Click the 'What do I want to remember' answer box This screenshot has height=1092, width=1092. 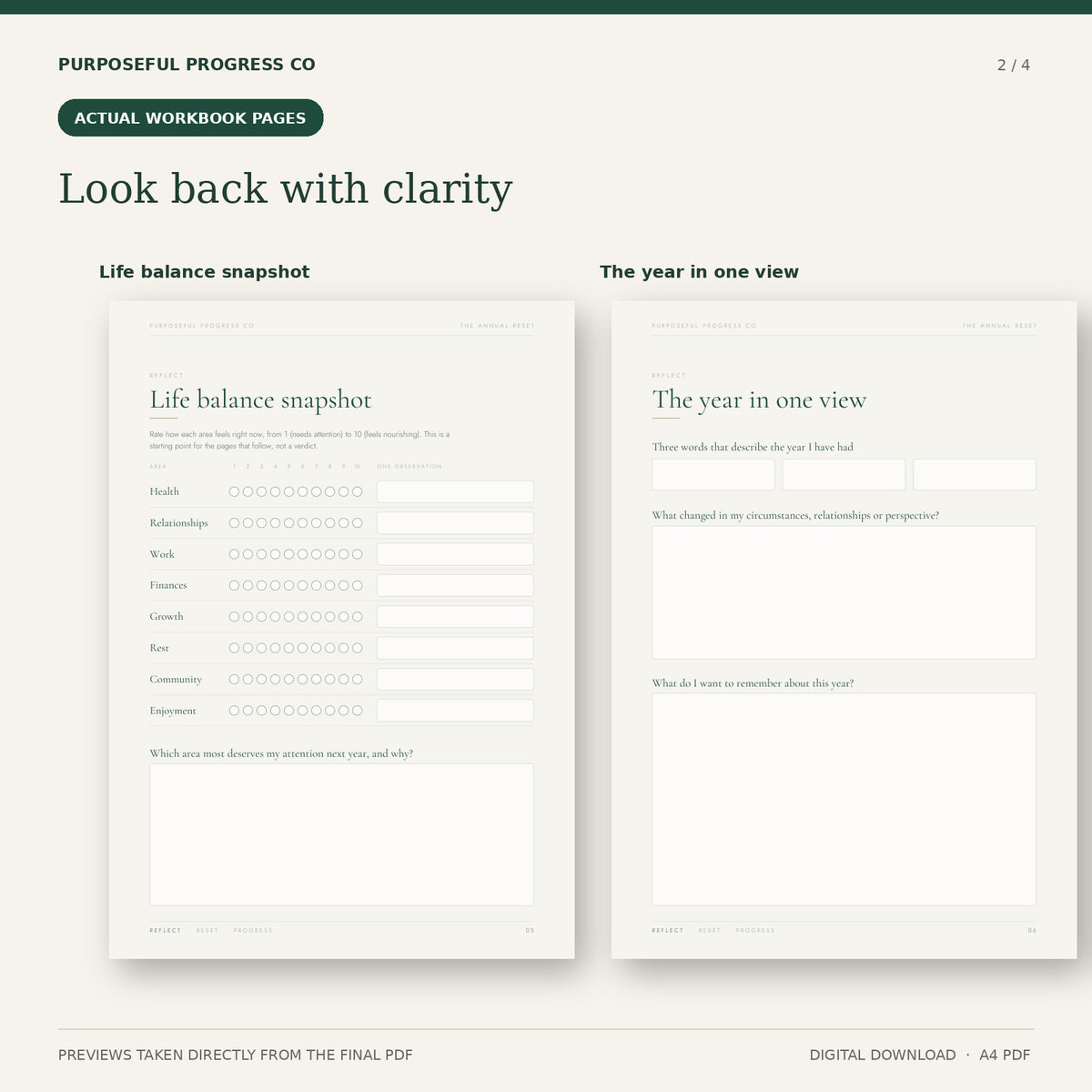click(844, 800)
